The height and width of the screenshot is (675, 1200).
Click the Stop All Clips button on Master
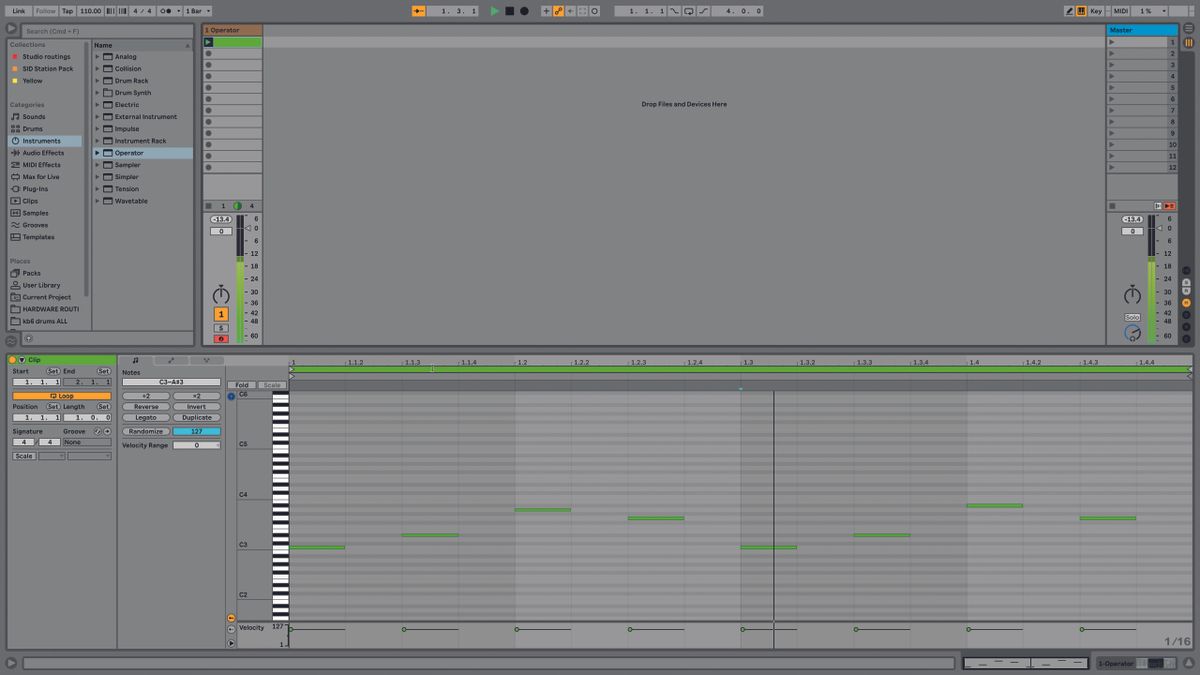[1112, 206]
